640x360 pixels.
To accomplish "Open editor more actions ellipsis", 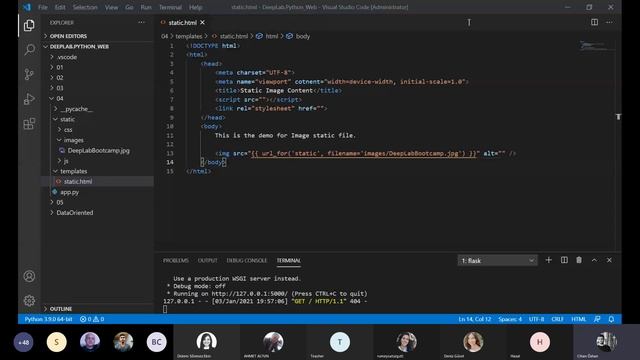I will [x=609, y=22].
